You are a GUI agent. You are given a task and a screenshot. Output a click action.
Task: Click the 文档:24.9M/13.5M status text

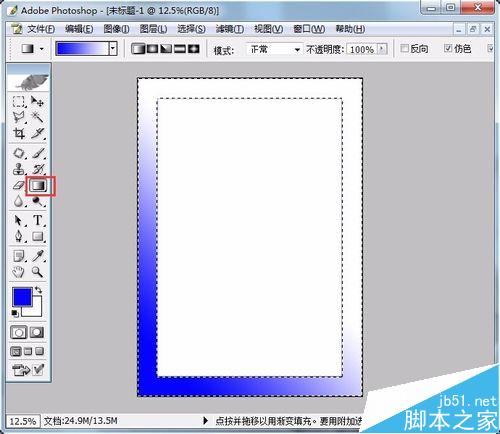pyautogui.click(x=80, y=421)
